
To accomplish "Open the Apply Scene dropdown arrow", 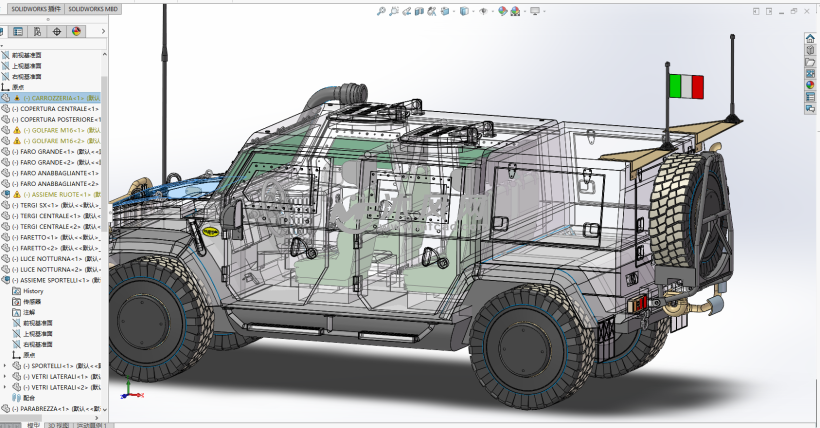I will click(524, 11).
